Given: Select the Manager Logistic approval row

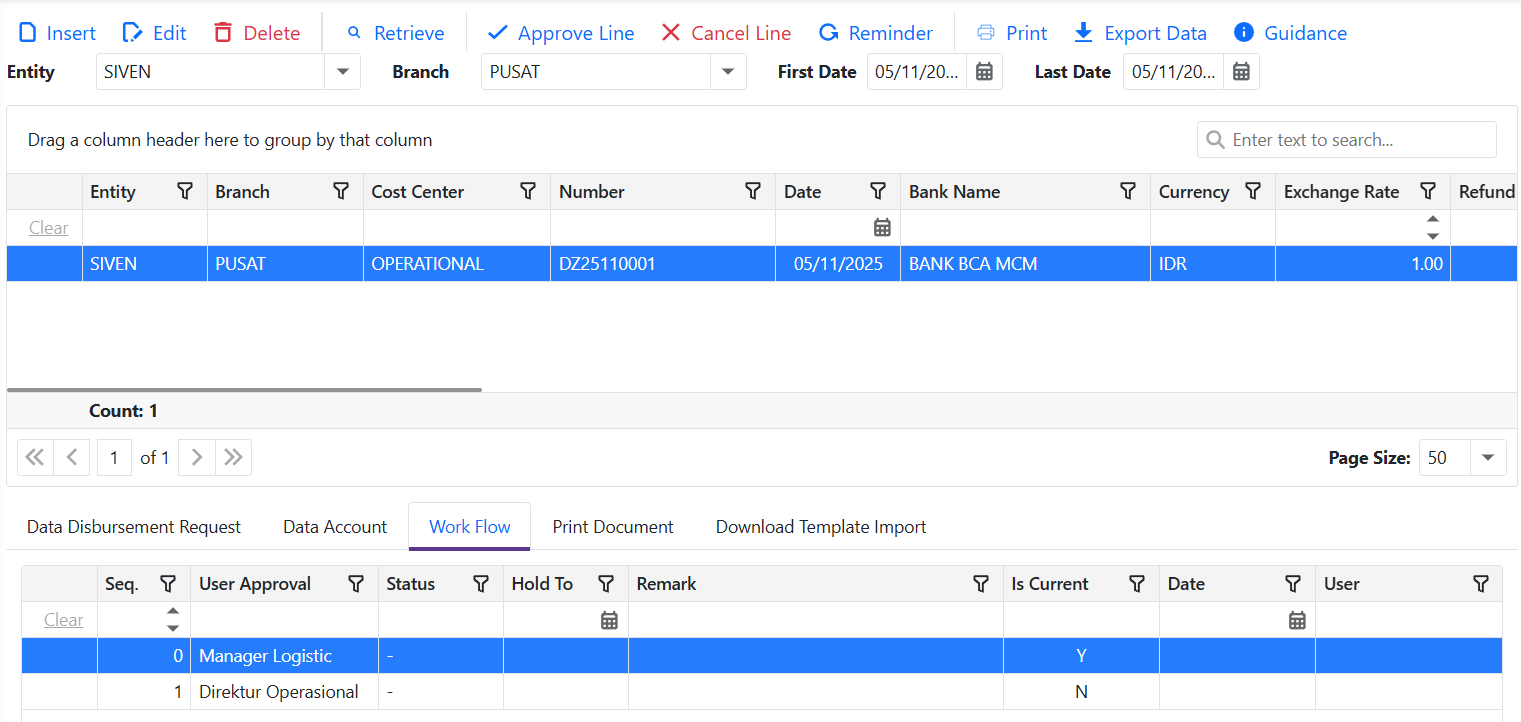Looking at the screenshot, I should [762, 656].
